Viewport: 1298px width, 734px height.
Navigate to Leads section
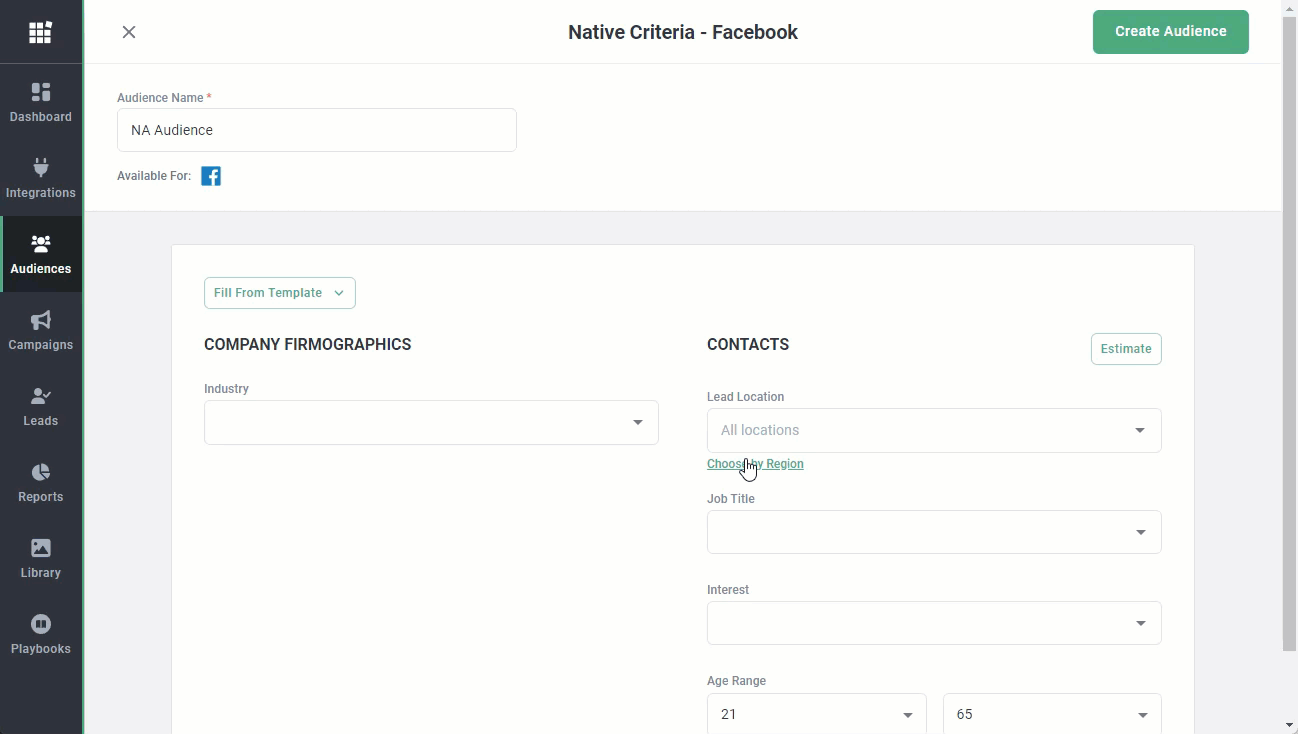tap(41, 407)
